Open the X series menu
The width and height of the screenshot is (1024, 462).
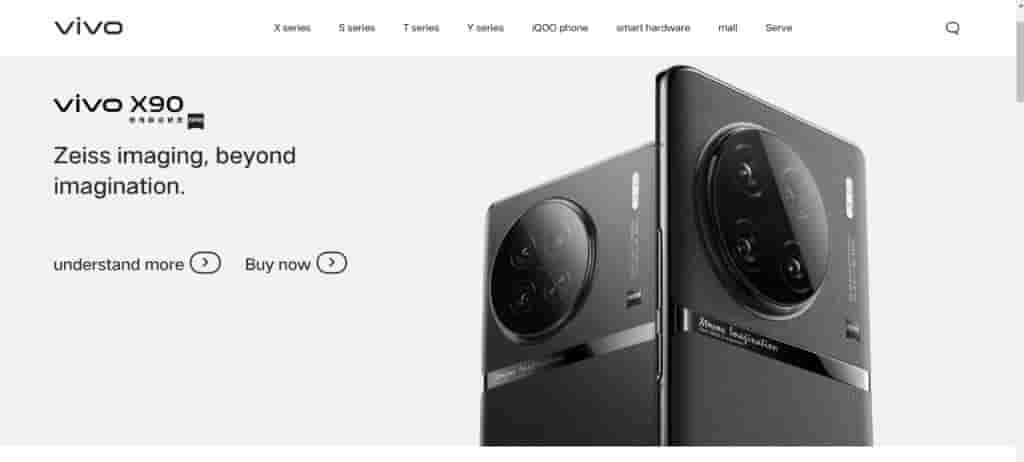coord(292,28)
